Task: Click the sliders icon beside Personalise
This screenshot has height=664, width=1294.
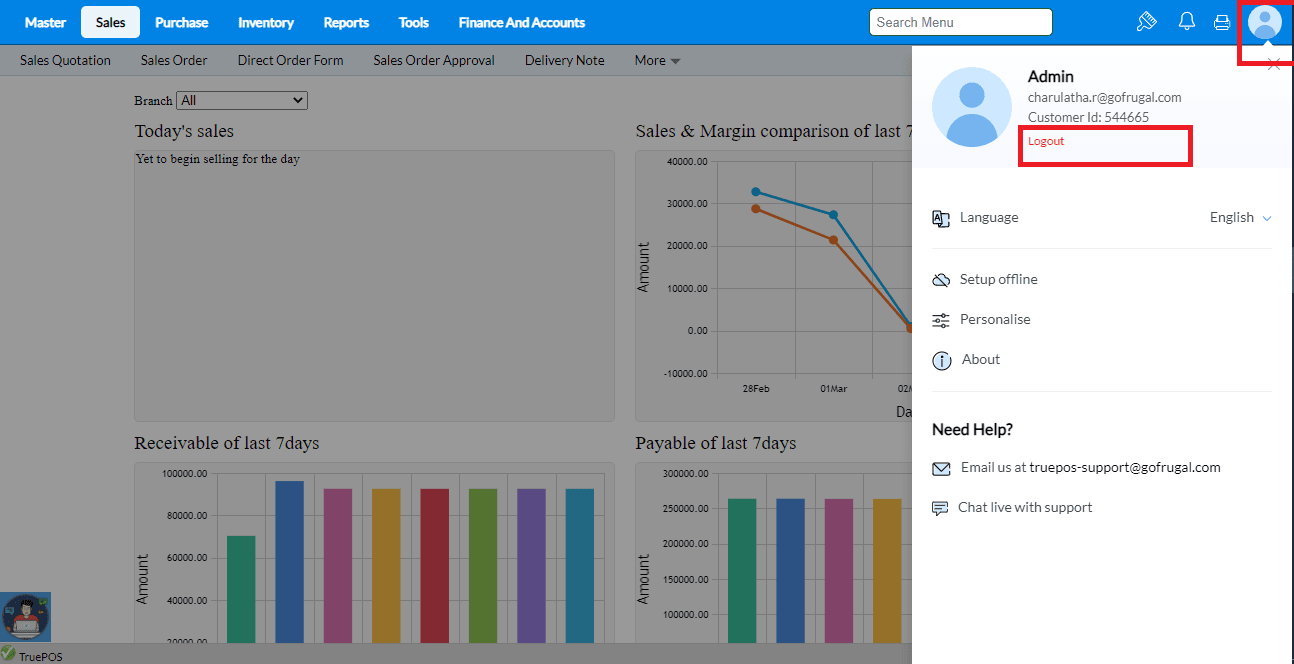Action: pos(941,320)
